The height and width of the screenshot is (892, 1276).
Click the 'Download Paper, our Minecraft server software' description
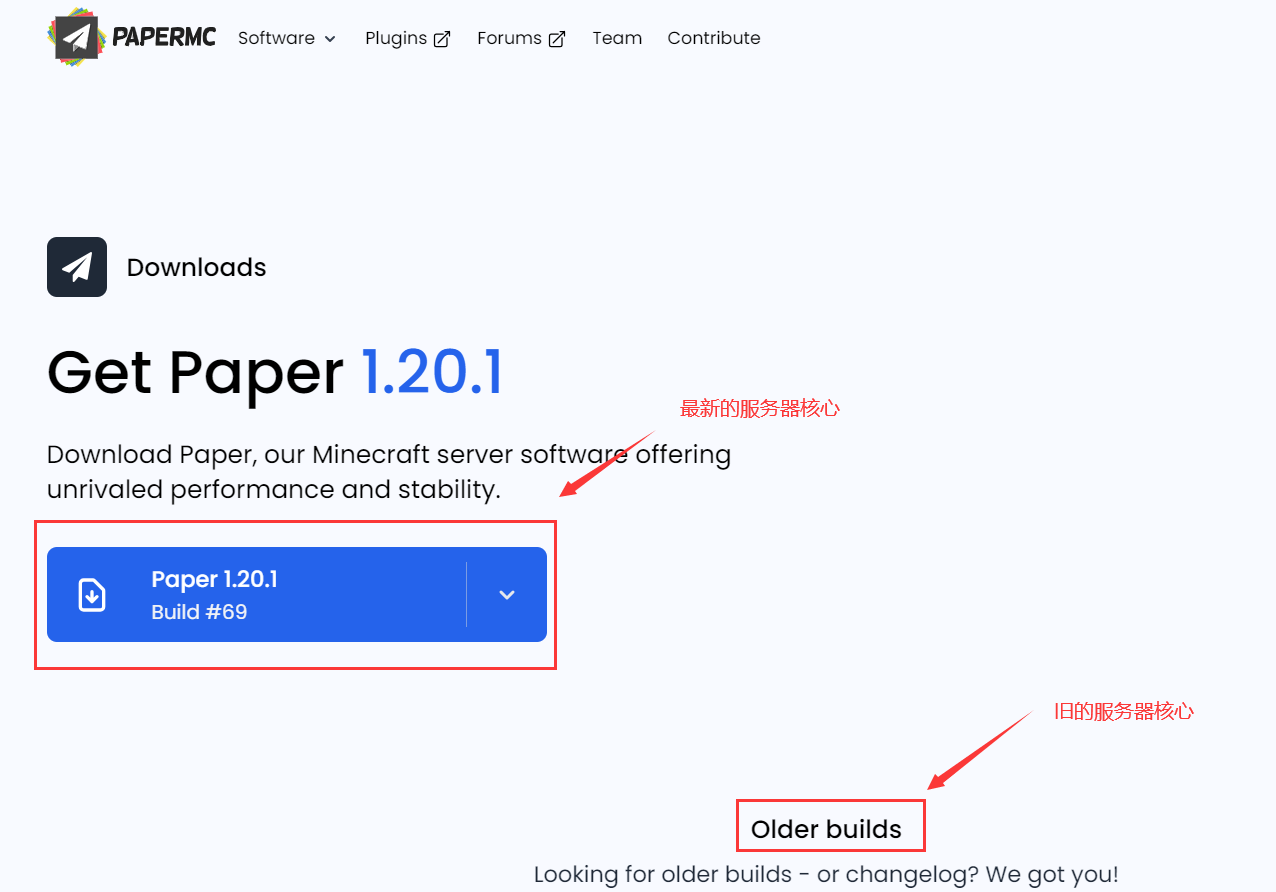point(389,472)
